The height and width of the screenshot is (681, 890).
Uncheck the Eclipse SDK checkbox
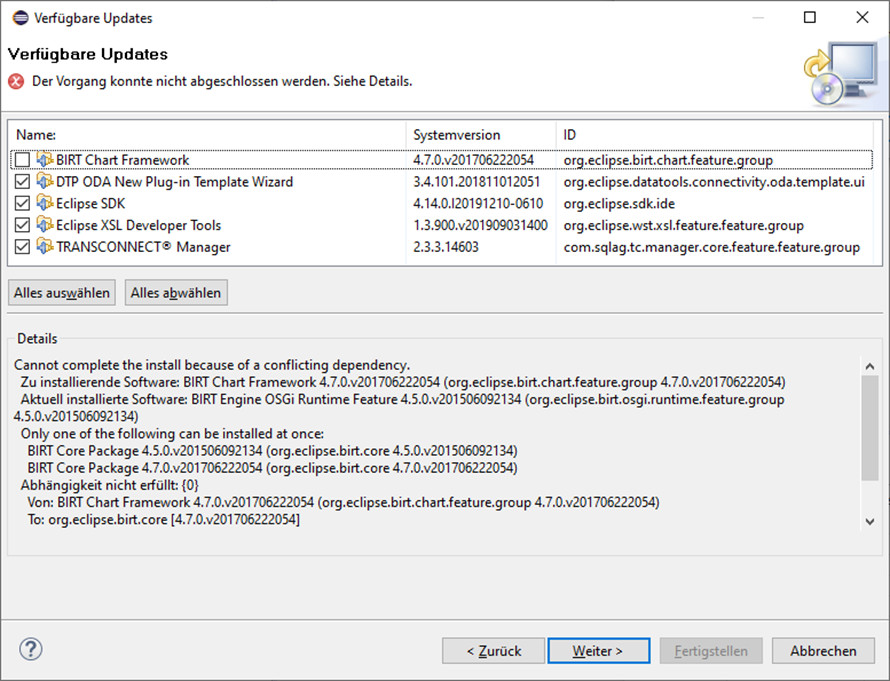pyautogui.click(x=22, y=203)
